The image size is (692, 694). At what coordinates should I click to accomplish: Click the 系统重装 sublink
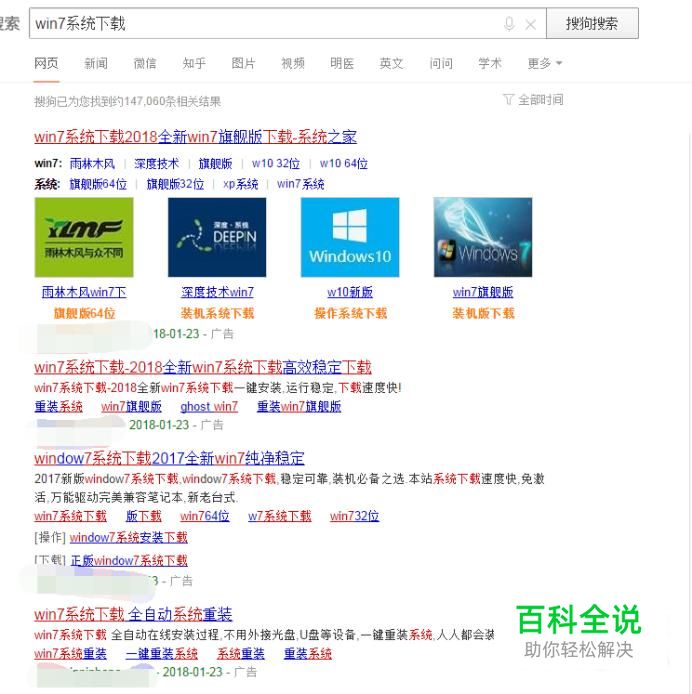click(x=241, y=654)
